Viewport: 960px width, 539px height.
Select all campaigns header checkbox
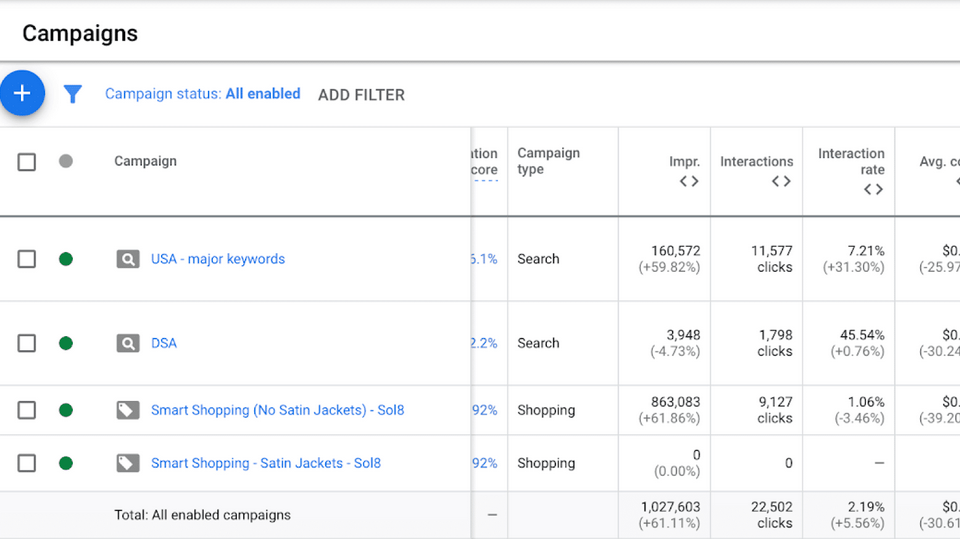tap(26, 162)
